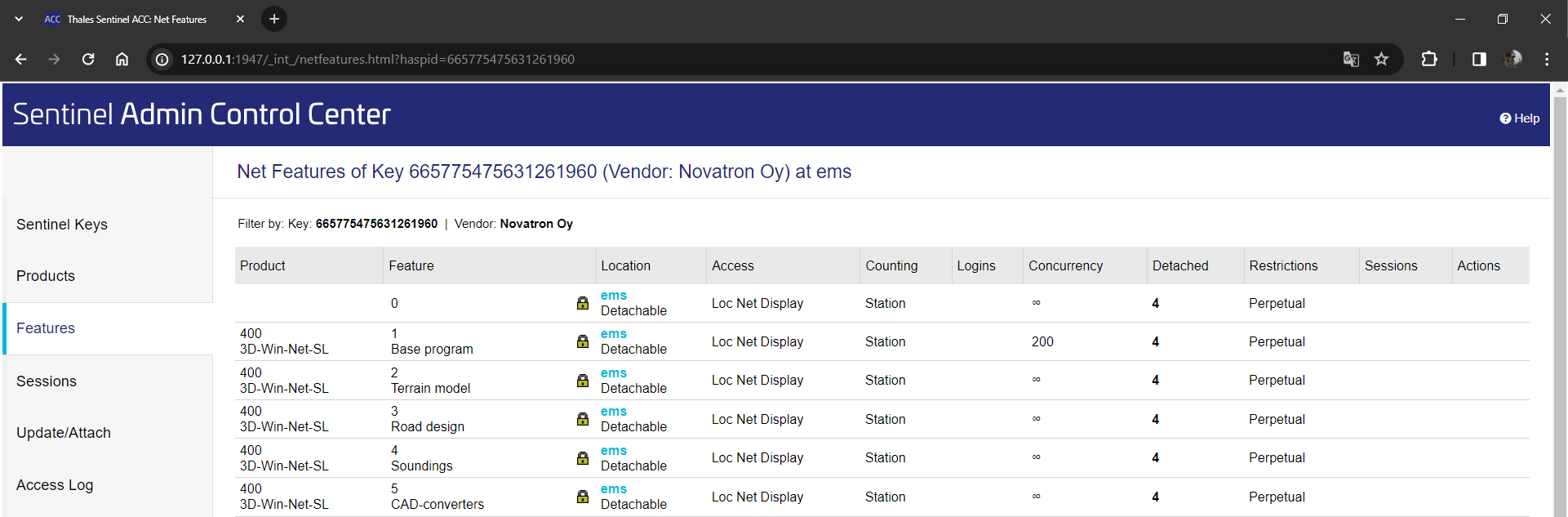Image resolution: width=1568 pixels, height=517 pixels.
Task: Open Sentinel Keys in sidebar
Action: (62, 225)
